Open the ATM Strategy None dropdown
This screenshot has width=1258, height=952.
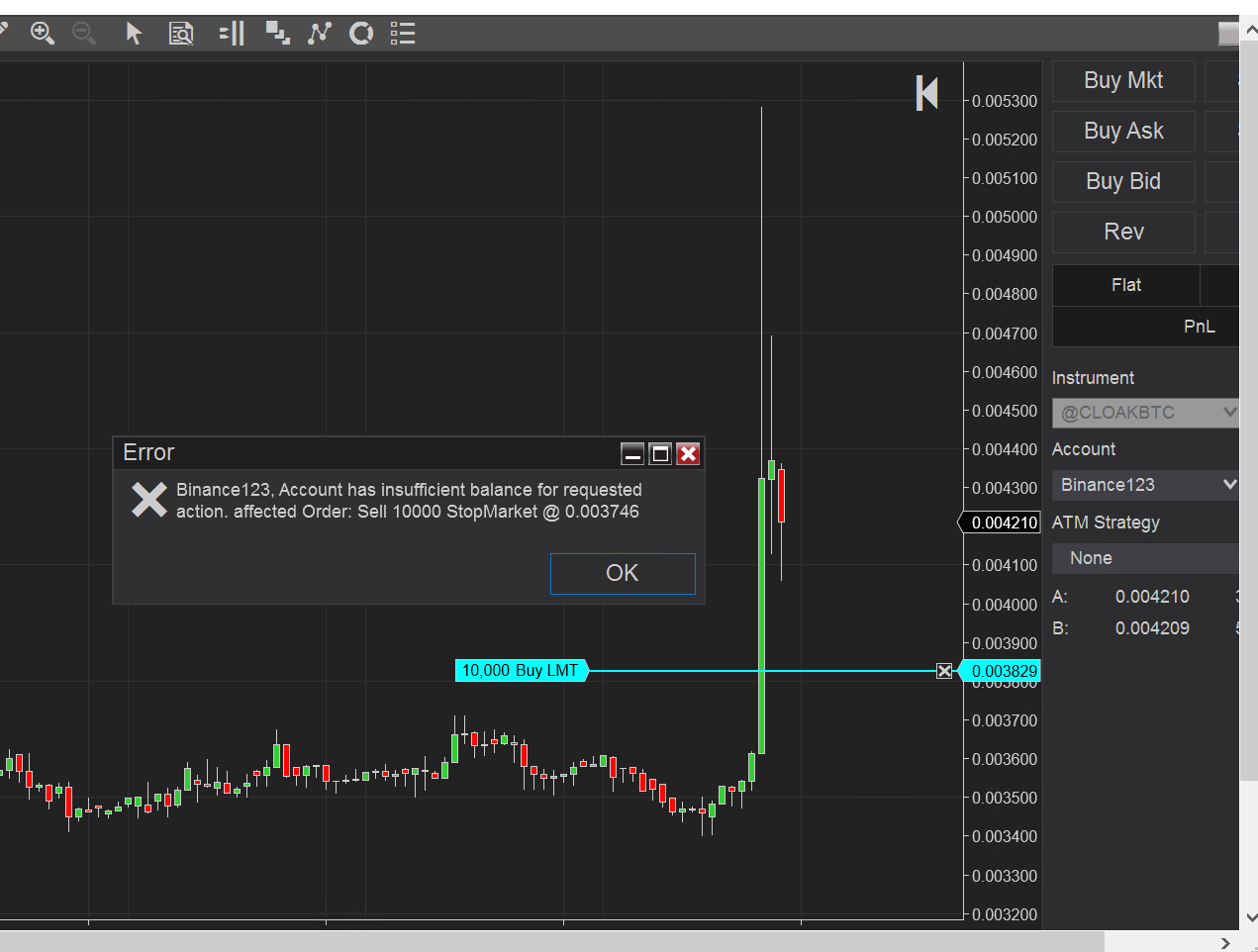(x=1145, y=558)
